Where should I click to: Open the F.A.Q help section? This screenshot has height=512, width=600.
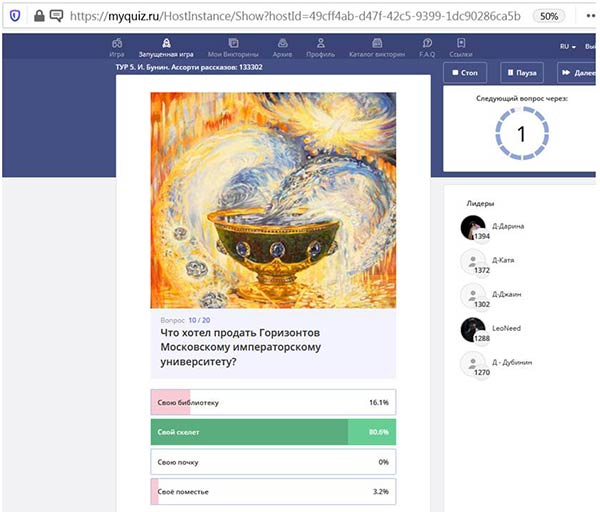pos(427,47)
